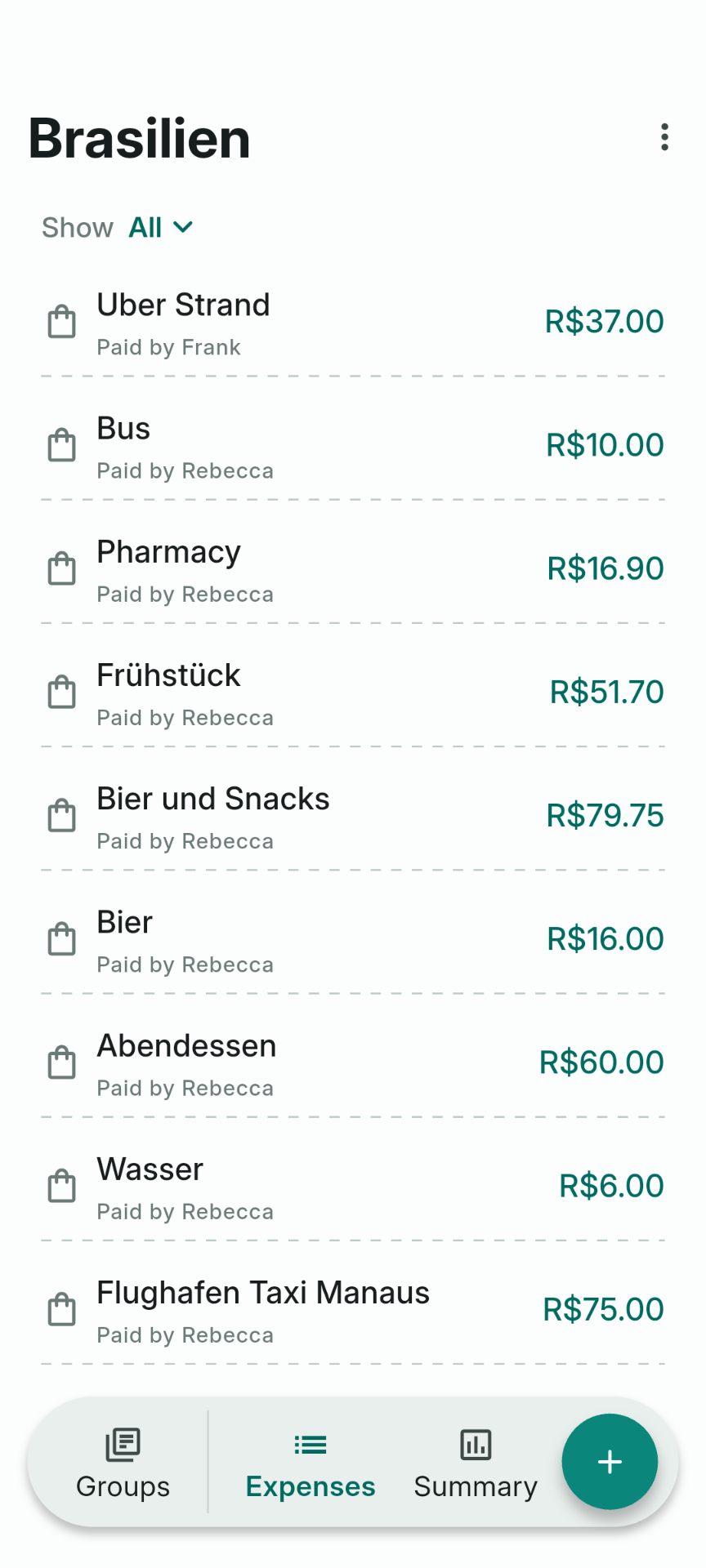Tap the bag icon beside Pharmacy
The image size is (706, 1568).
(x=62, y=569)
